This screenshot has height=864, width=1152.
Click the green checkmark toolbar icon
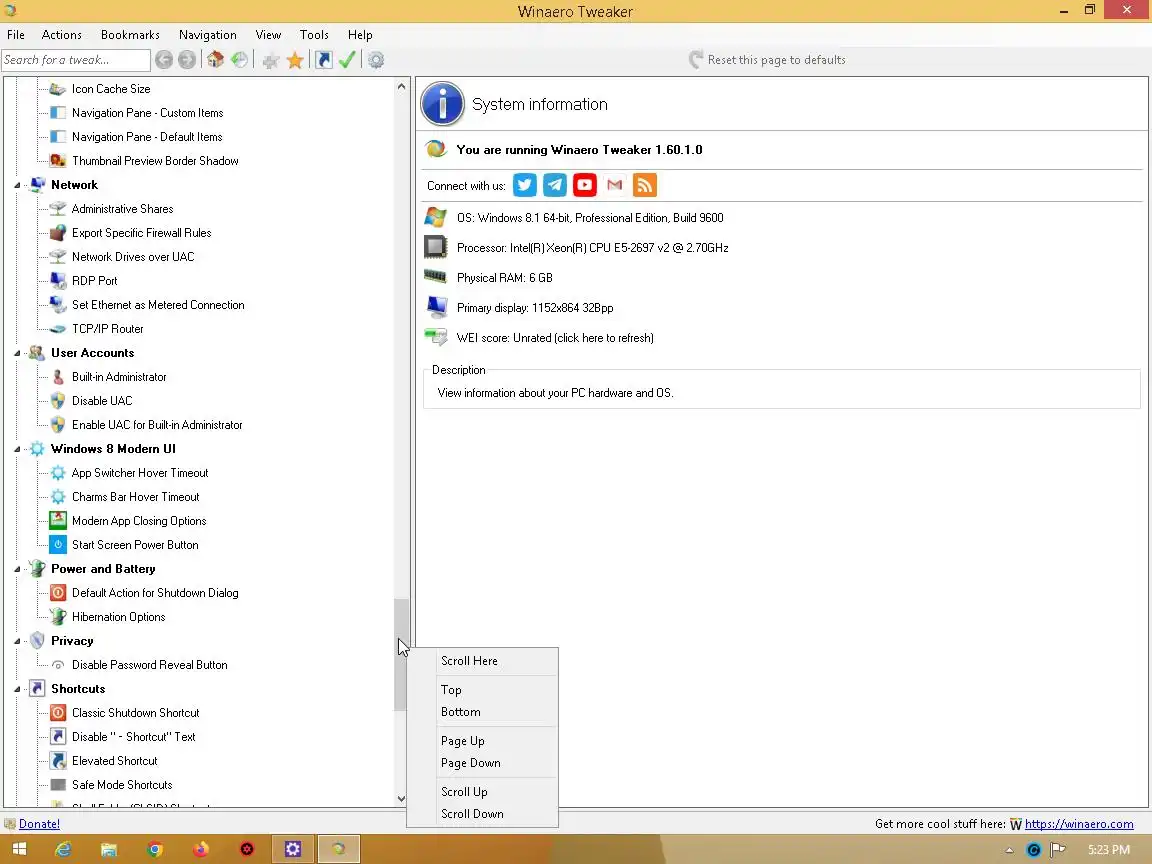click(348, 60)
